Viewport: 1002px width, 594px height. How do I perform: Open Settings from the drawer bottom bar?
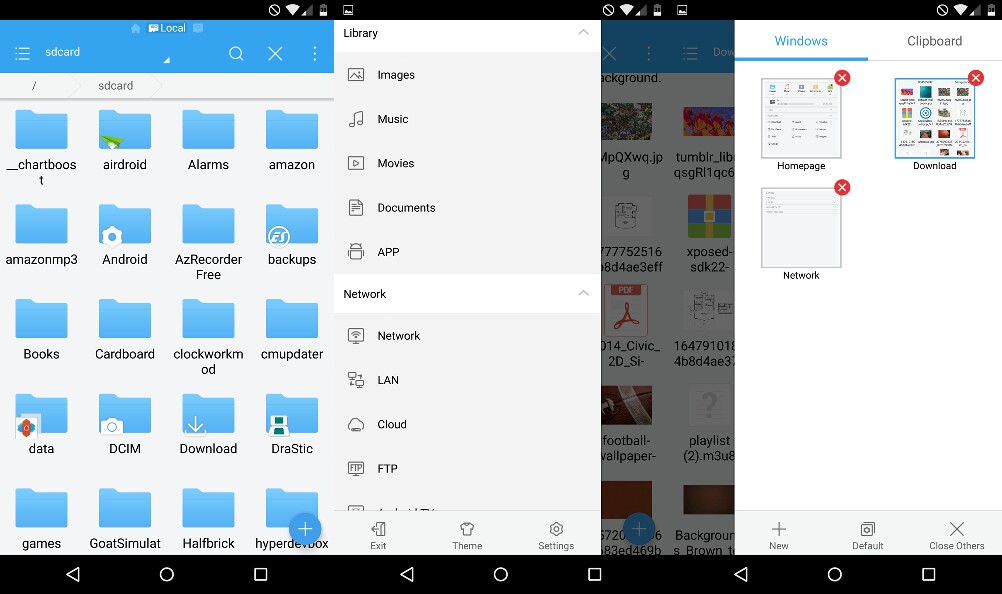pos(556,535)
